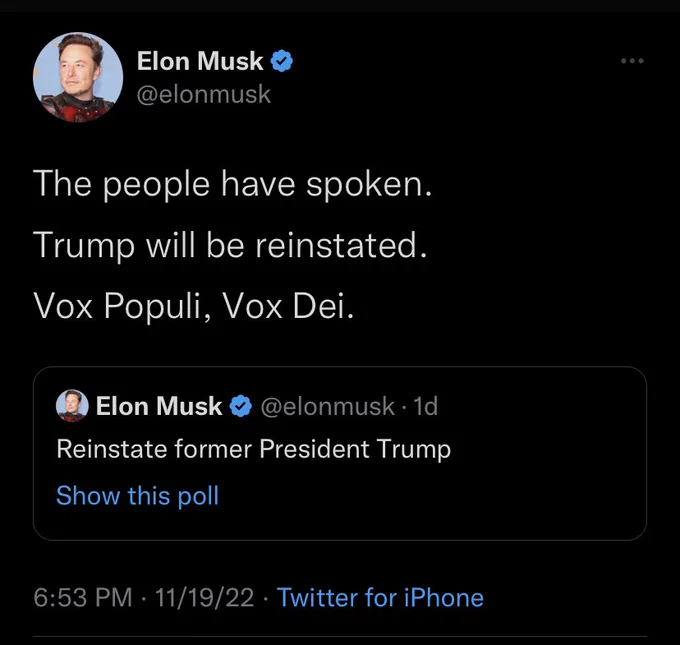This screenshot has width=680, height=645.
Task: Click the 6:53 PM tweet time
Action: [x=82, y=597]
